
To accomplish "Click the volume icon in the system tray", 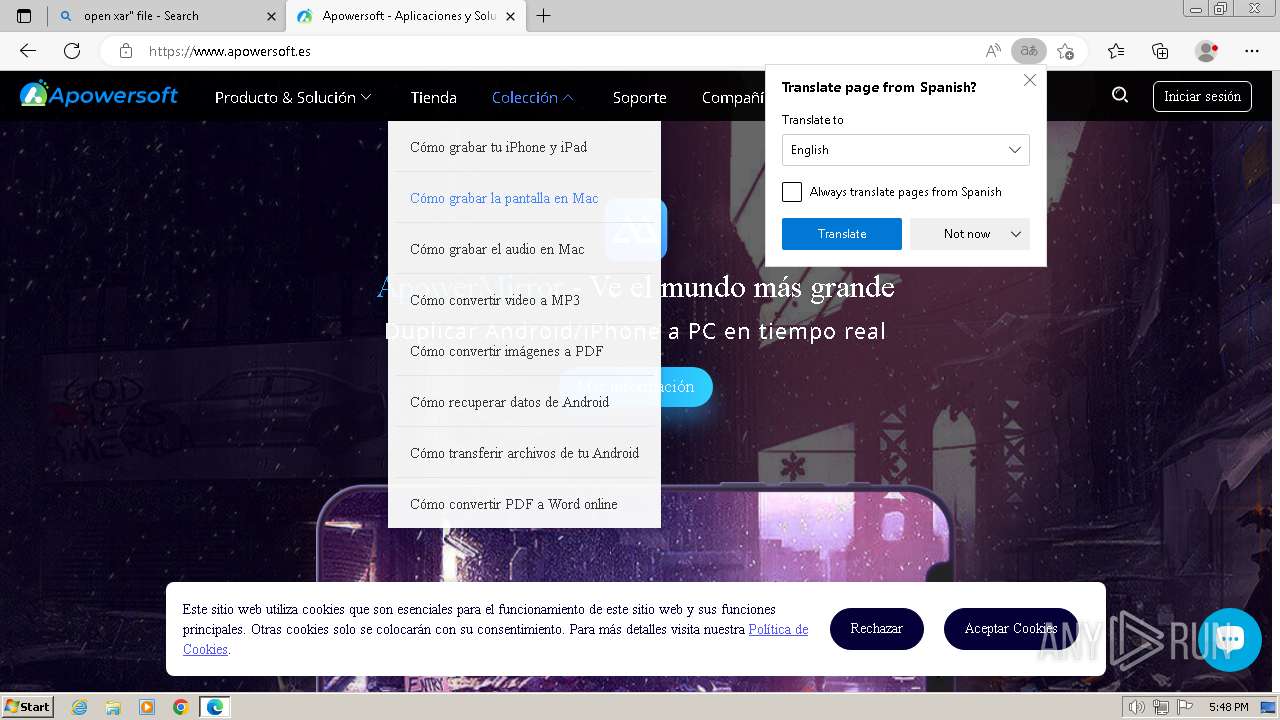I will point(1137,707).
